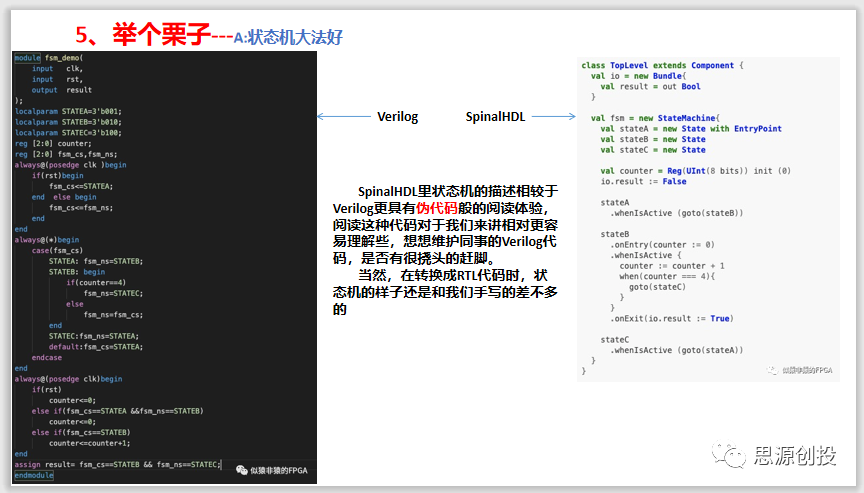Click 'STATEC:fsm_ns=STATEA;' line
864x493 pixels.
94,336
